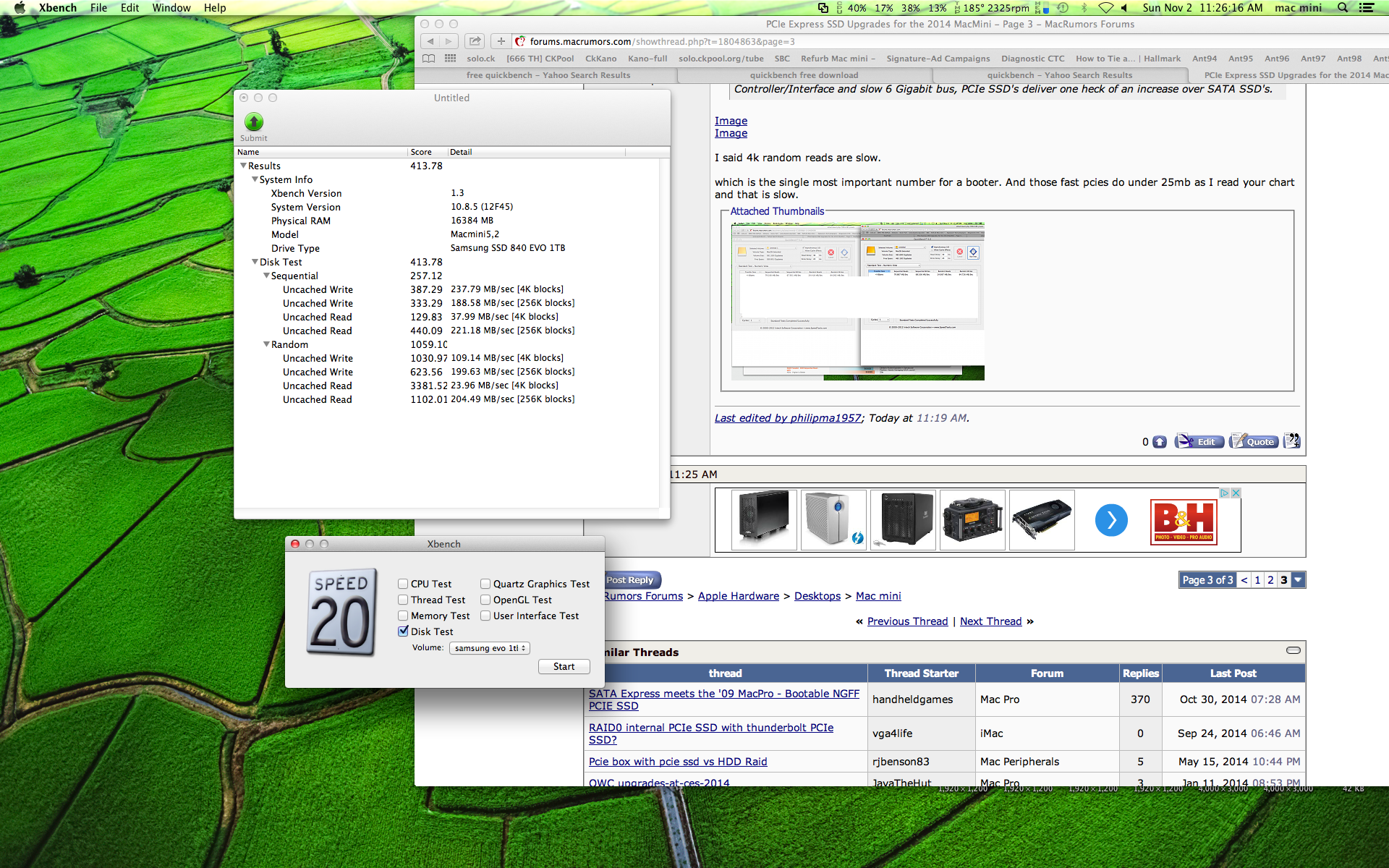Enable the Memory Test checkbox

tap(403, 616)
